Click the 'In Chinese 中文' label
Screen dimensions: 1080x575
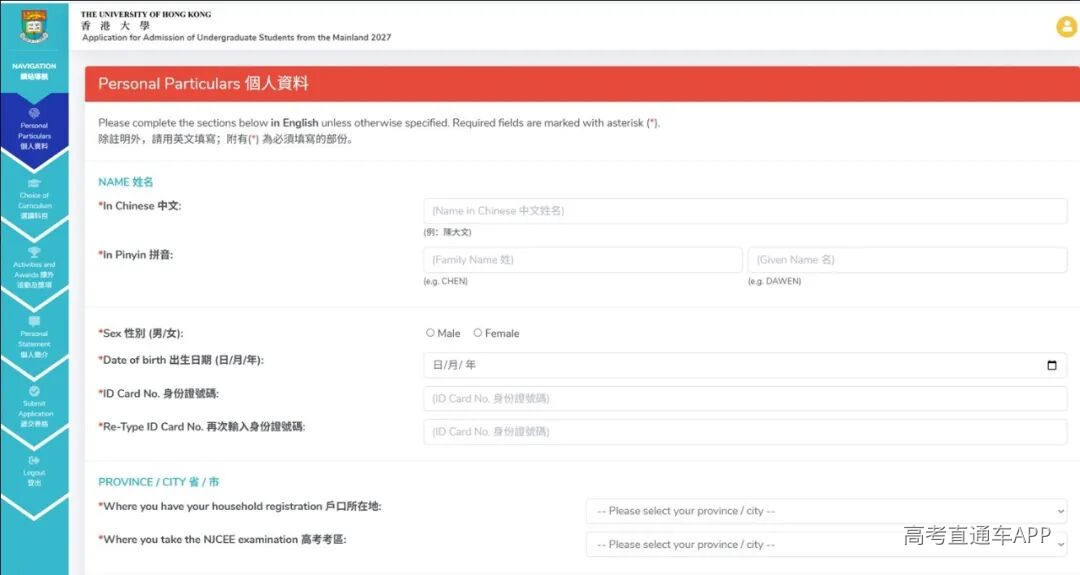pyautogui.click(x=140, y=206)
